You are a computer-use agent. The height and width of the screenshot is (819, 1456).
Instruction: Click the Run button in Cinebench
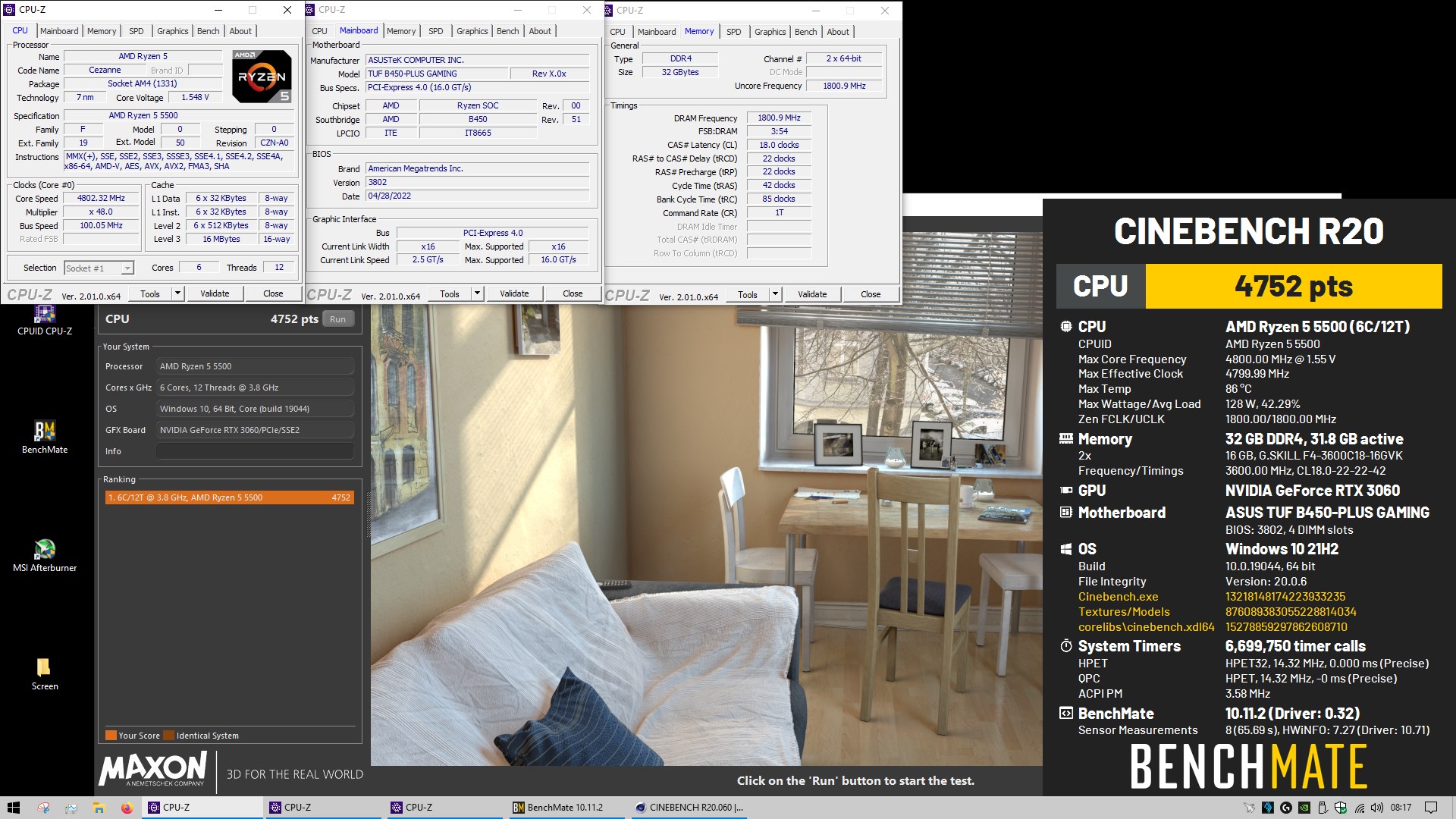pyautogui.click(x=337, y=319)
